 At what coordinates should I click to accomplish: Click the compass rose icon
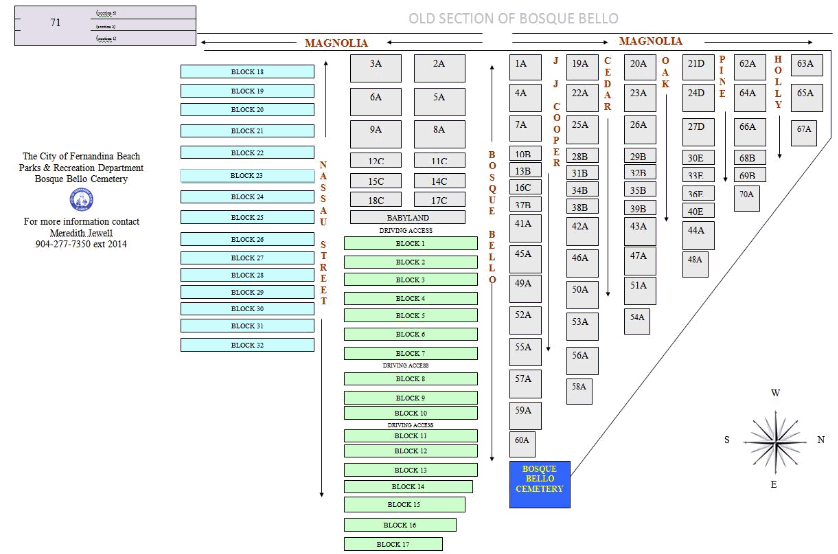click(775, 439)
